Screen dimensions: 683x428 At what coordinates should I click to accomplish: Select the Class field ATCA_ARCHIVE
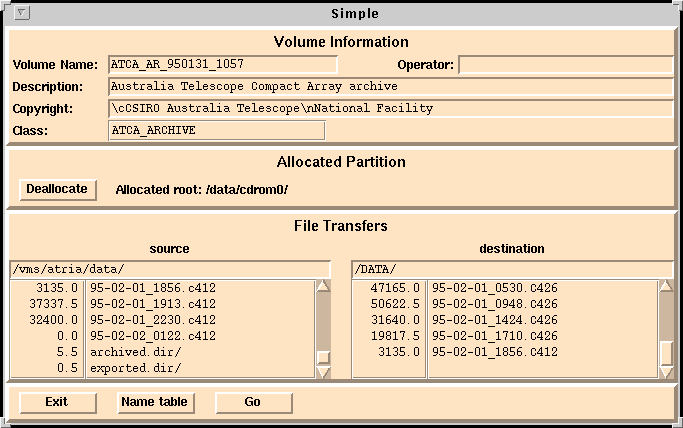click(x=216, y=130)
